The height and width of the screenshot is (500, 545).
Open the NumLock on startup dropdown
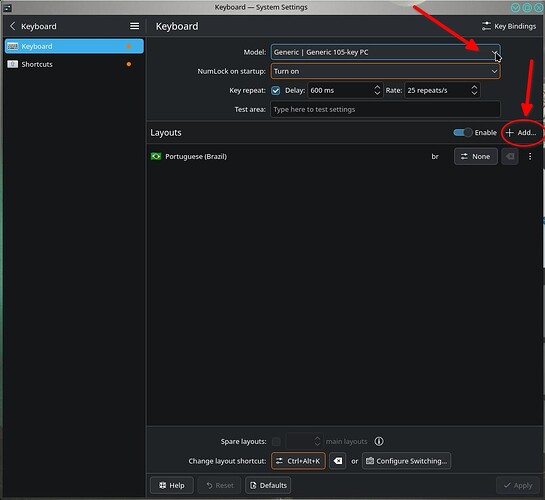point(385,71)
